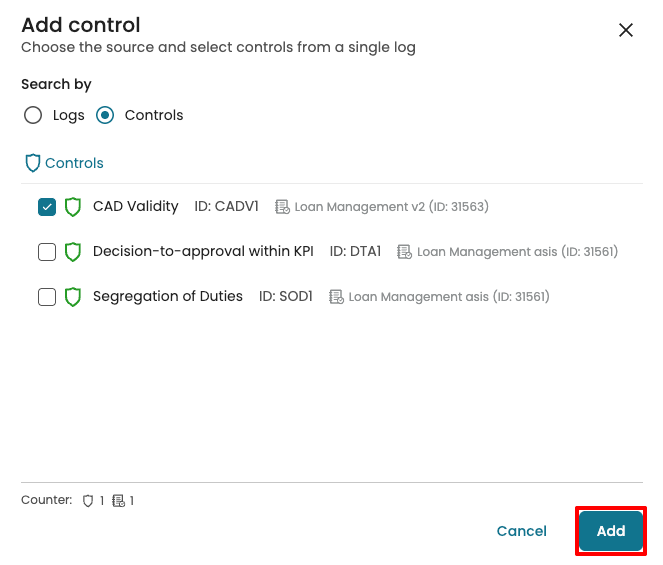The image size is (663, 565).
Task: Select the Controls radio option
Action: coord(105,115)
